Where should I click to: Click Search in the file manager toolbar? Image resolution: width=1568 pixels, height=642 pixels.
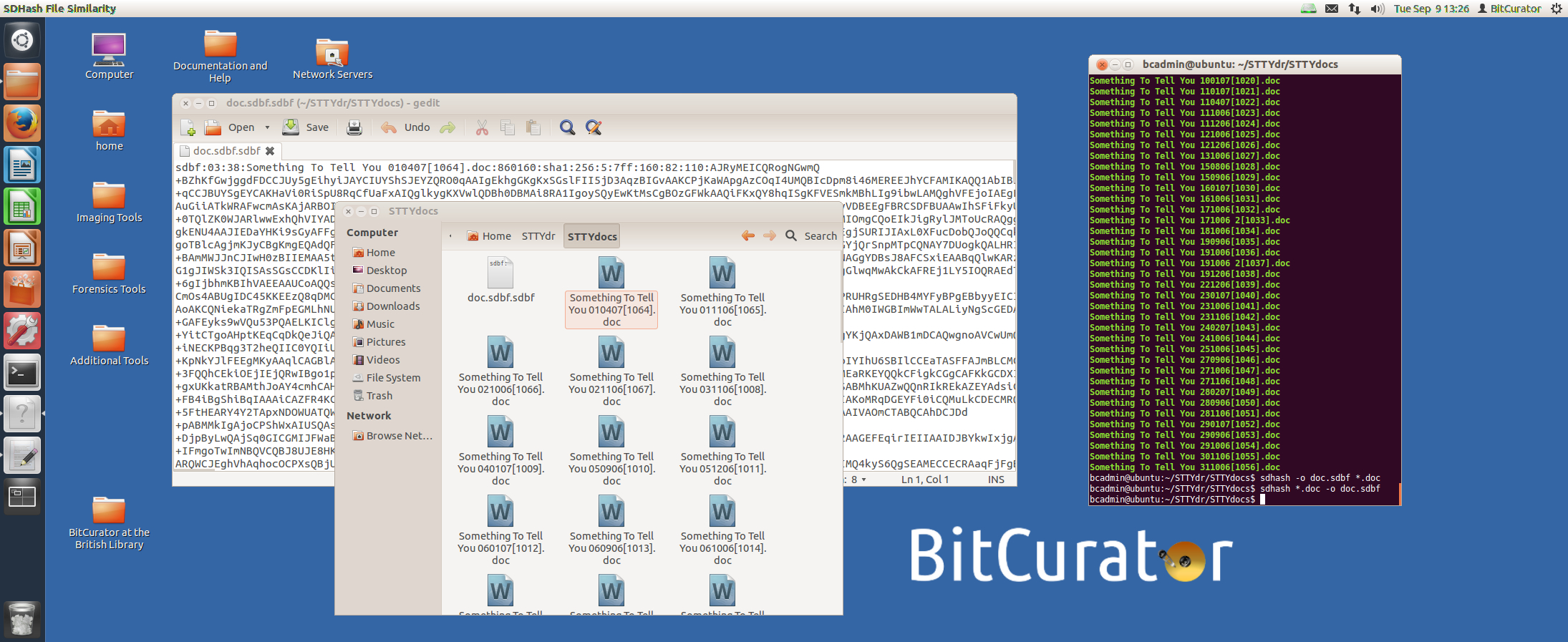click(811, 235)
